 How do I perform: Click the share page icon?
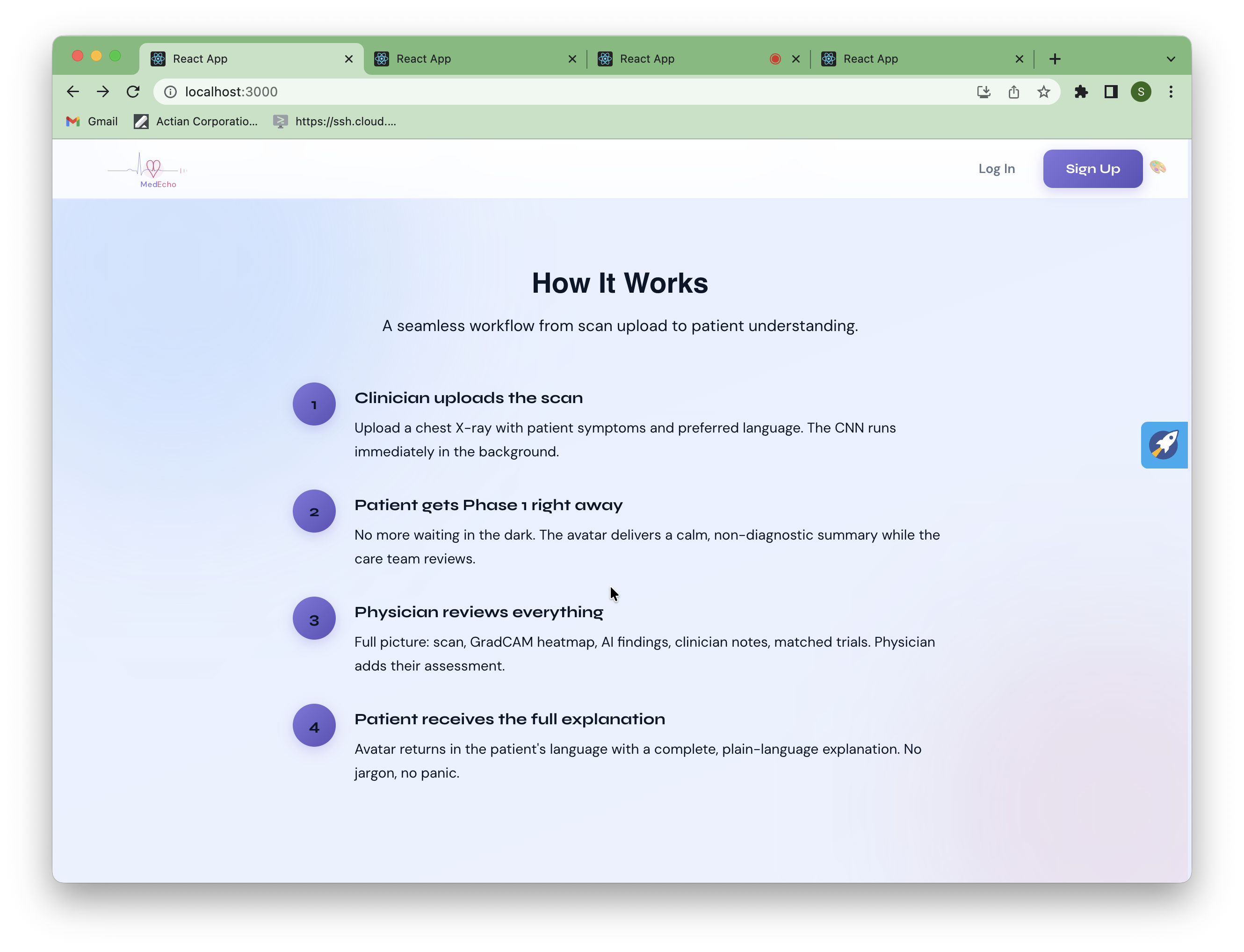tap(1013, 92)
